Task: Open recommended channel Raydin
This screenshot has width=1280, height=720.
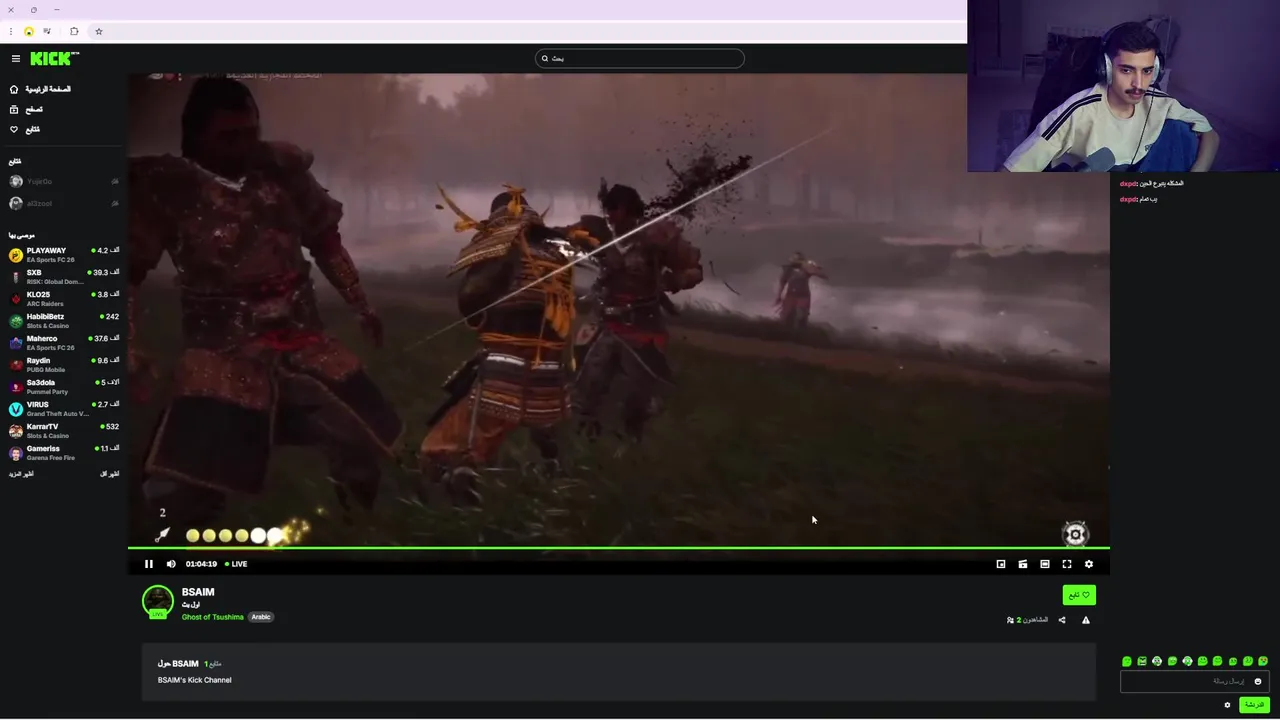Action: pyautogui.click(x=64, y=365)
